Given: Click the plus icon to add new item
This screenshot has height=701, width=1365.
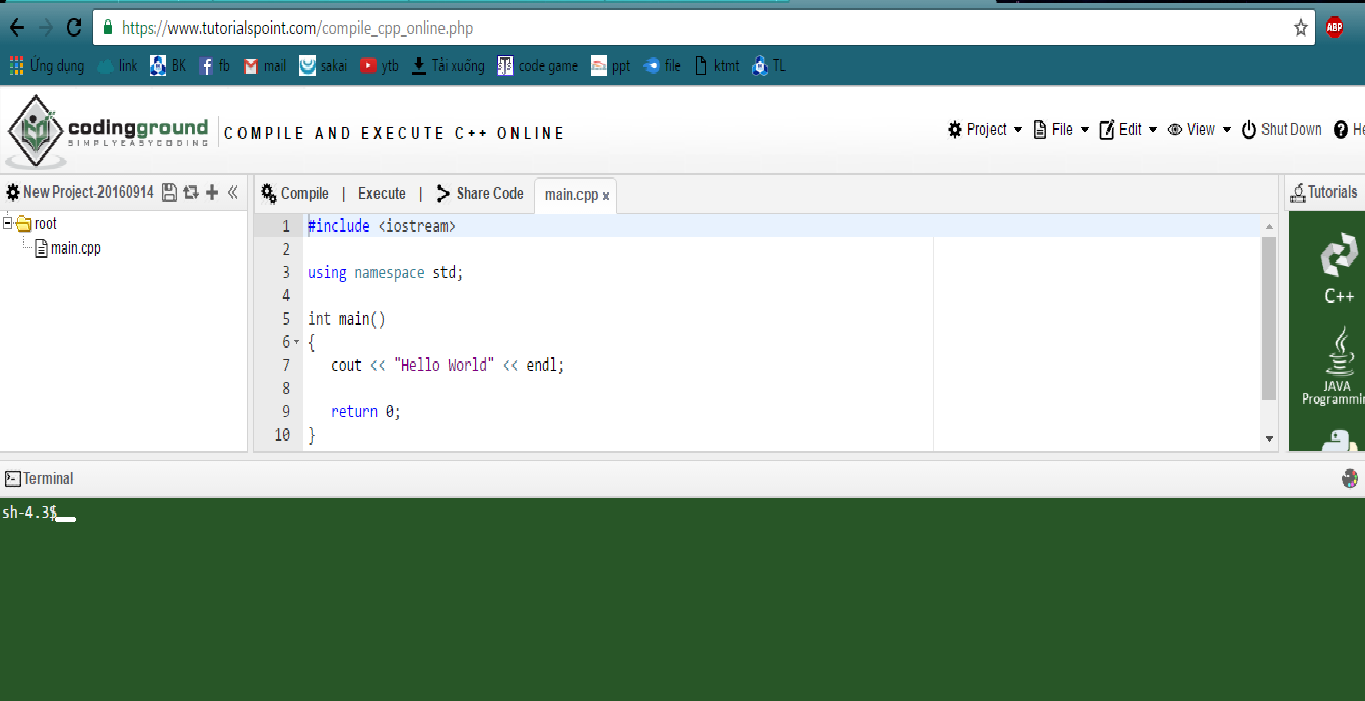Looking at the screenshot, I should coord(212,192).
